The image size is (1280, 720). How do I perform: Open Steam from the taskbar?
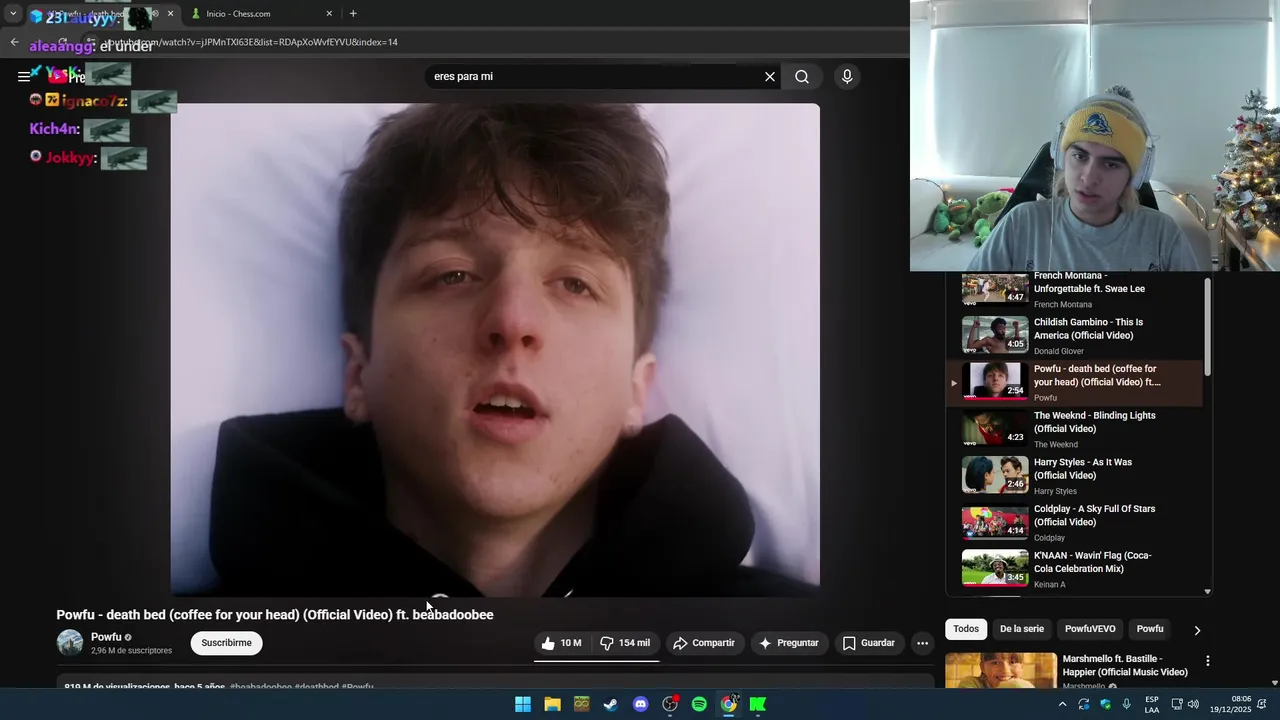pyautogui.click(x=611, y=704)
